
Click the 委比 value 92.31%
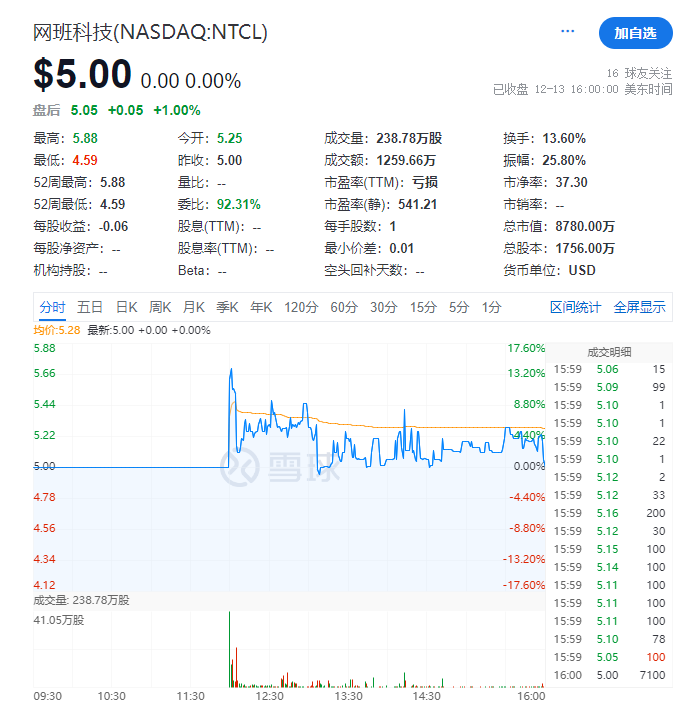coord(238,204)
